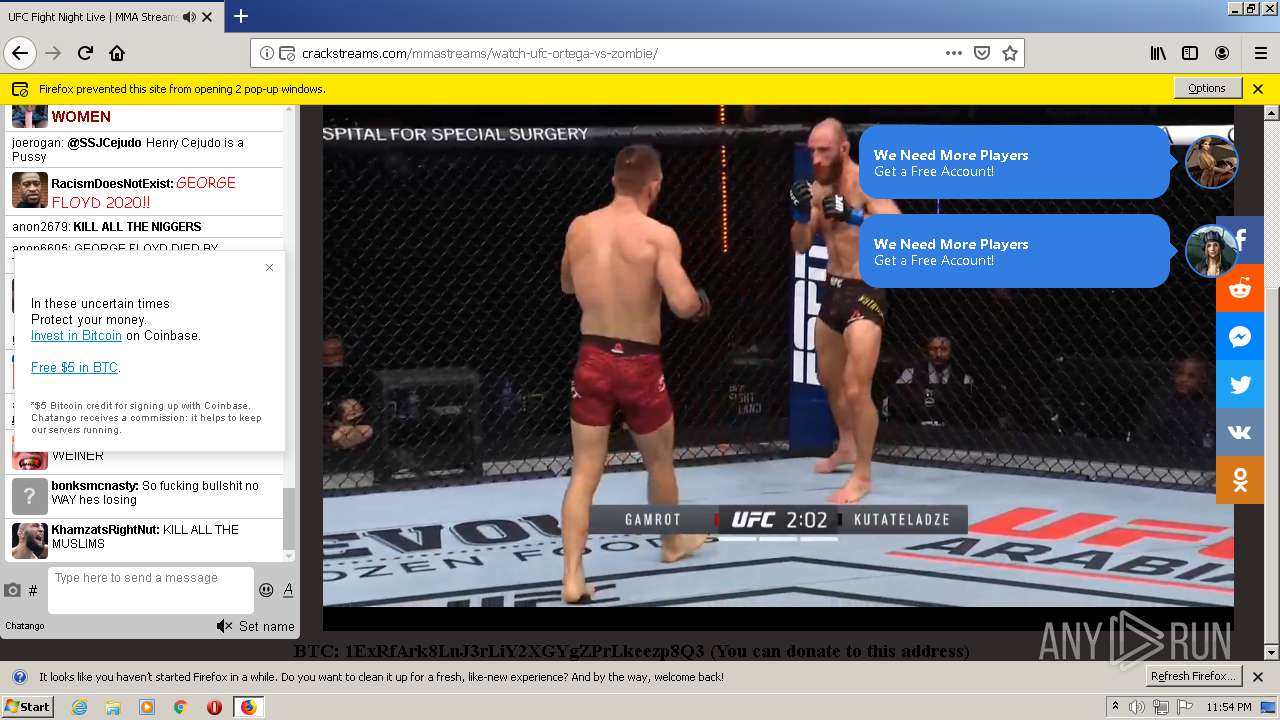Launch Google Chrome from the taskbar
Image resolution: width=1280 pixels, height=720 pixels.
(180, 707)
